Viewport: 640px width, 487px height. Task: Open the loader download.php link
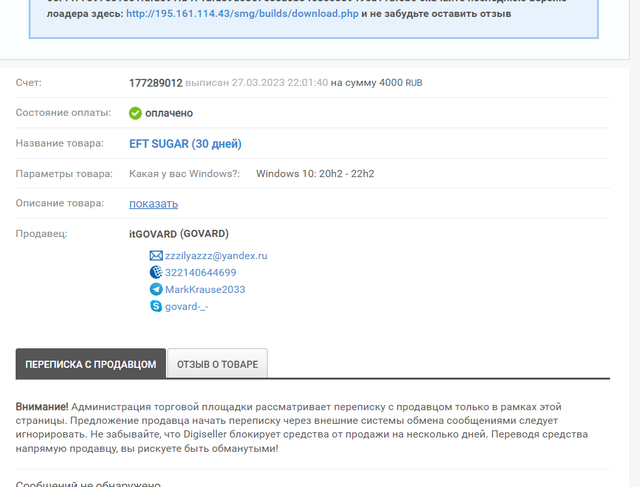pos(242,13)
